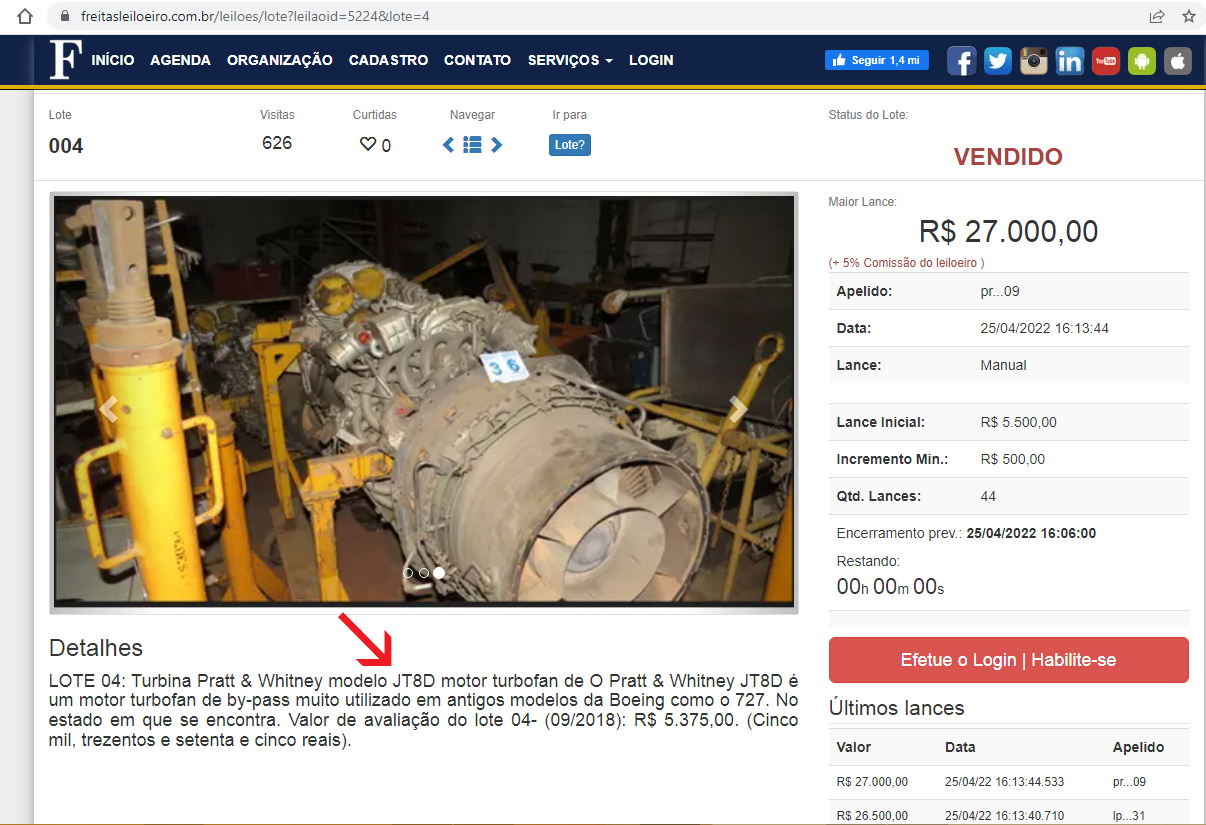
Task: Click the Últimos lances heading
Action: point(896,708)
